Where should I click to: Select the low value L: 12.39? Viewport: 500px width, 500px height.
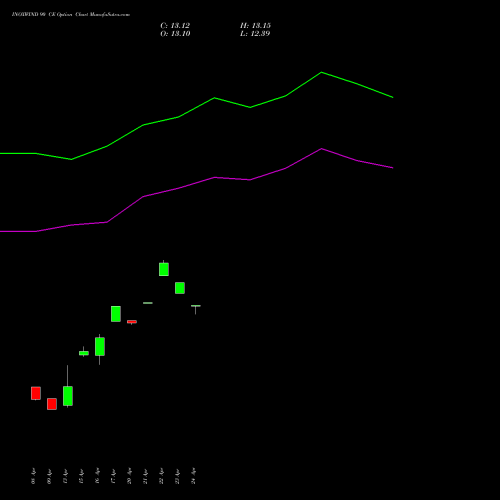click(255, 34)
